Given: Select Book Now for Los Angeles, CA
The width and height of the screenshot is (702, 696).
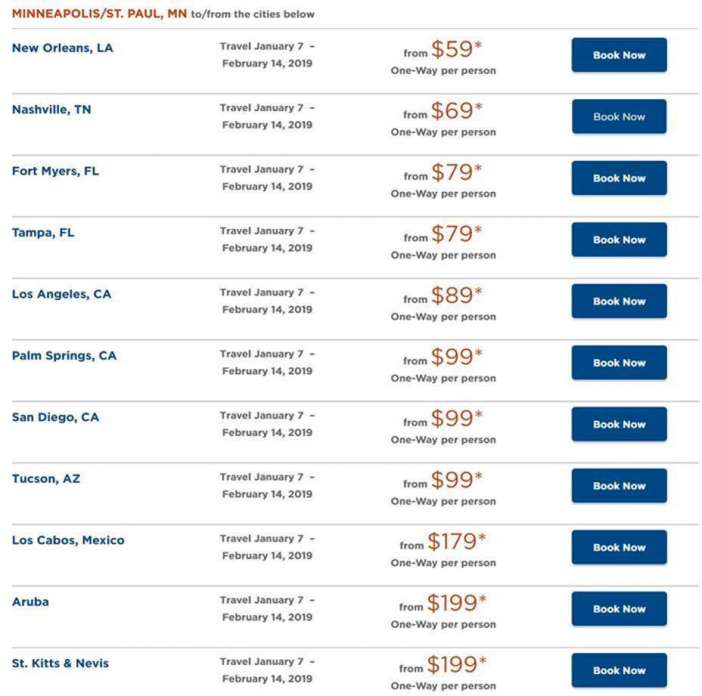Looking at the screenshot, I should (x=619, y=301).
